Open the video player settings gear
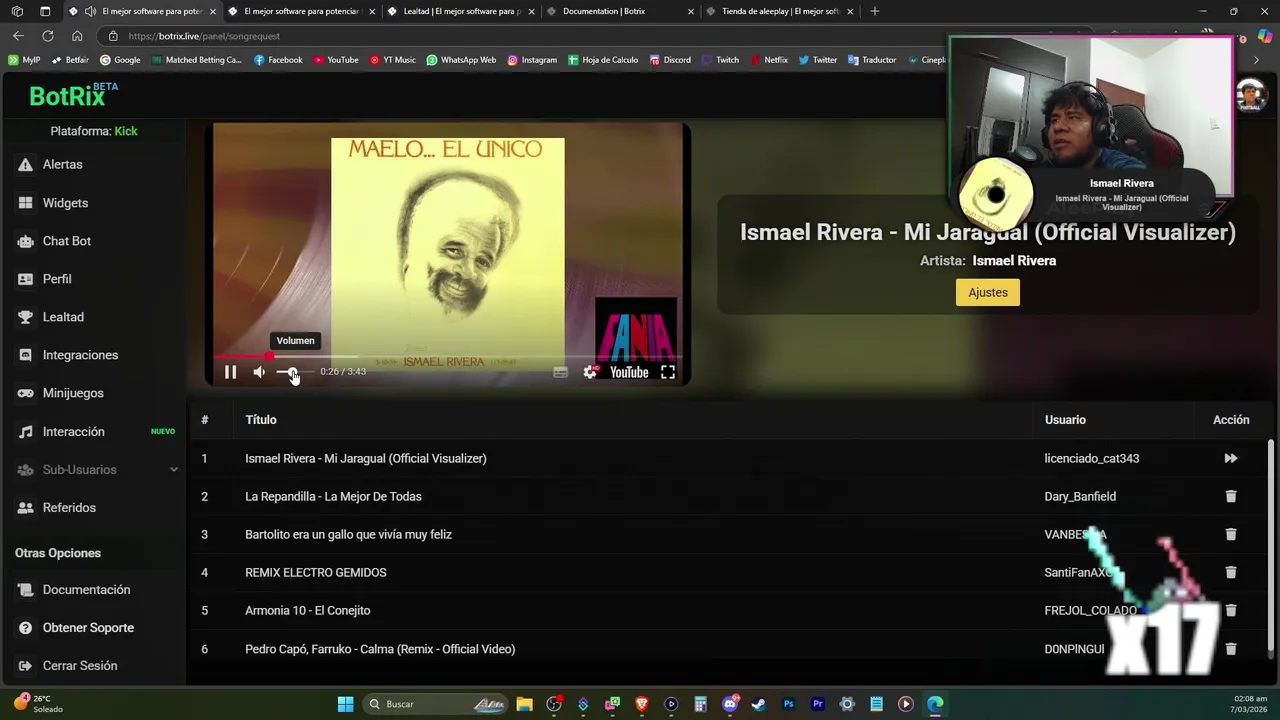This screenshot has height=720, width=1280. (590, 372)
